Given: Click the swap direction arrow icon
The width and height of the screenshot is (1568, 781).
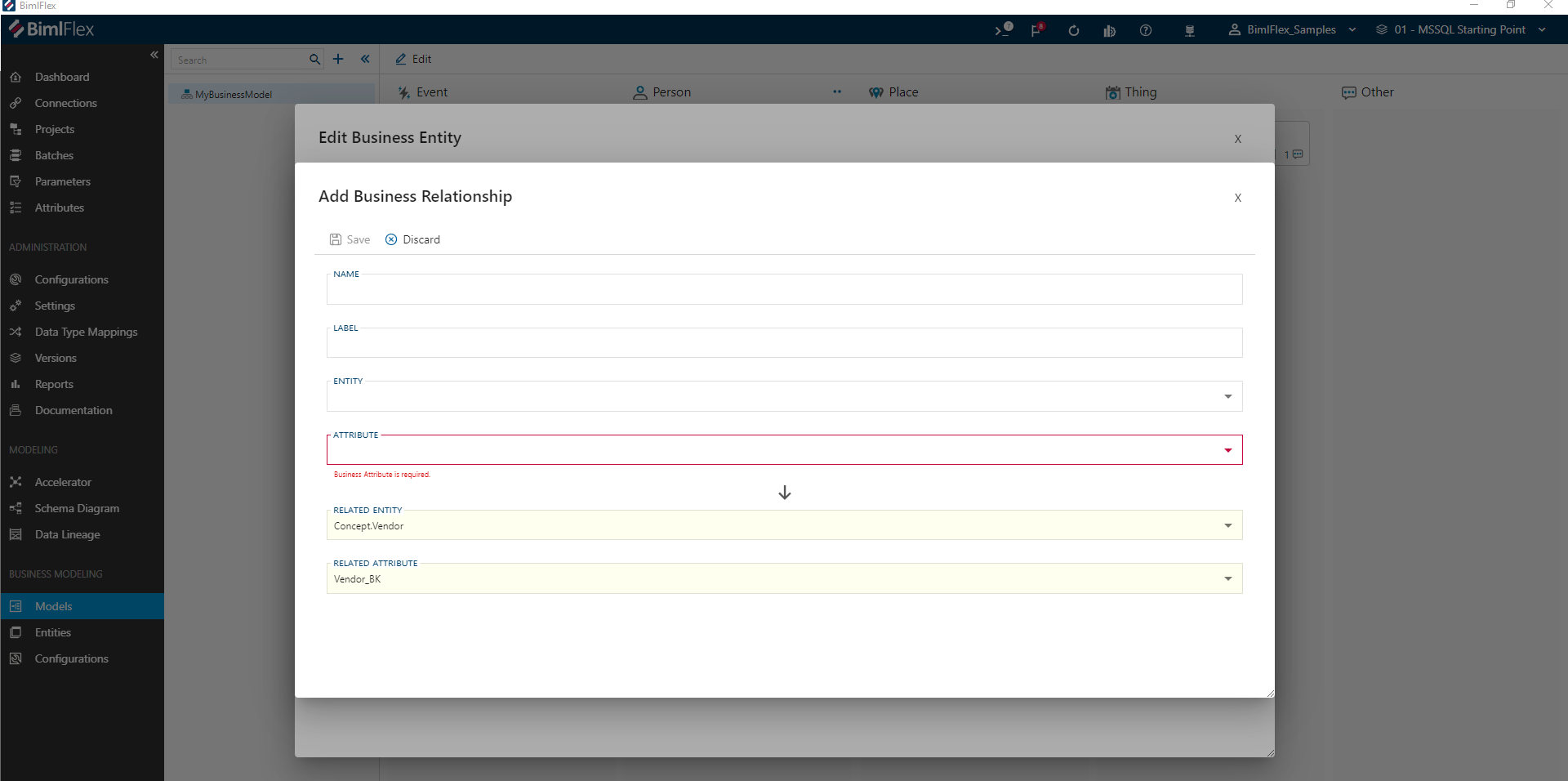Looking at the screenshot, I should pos(784,493).
